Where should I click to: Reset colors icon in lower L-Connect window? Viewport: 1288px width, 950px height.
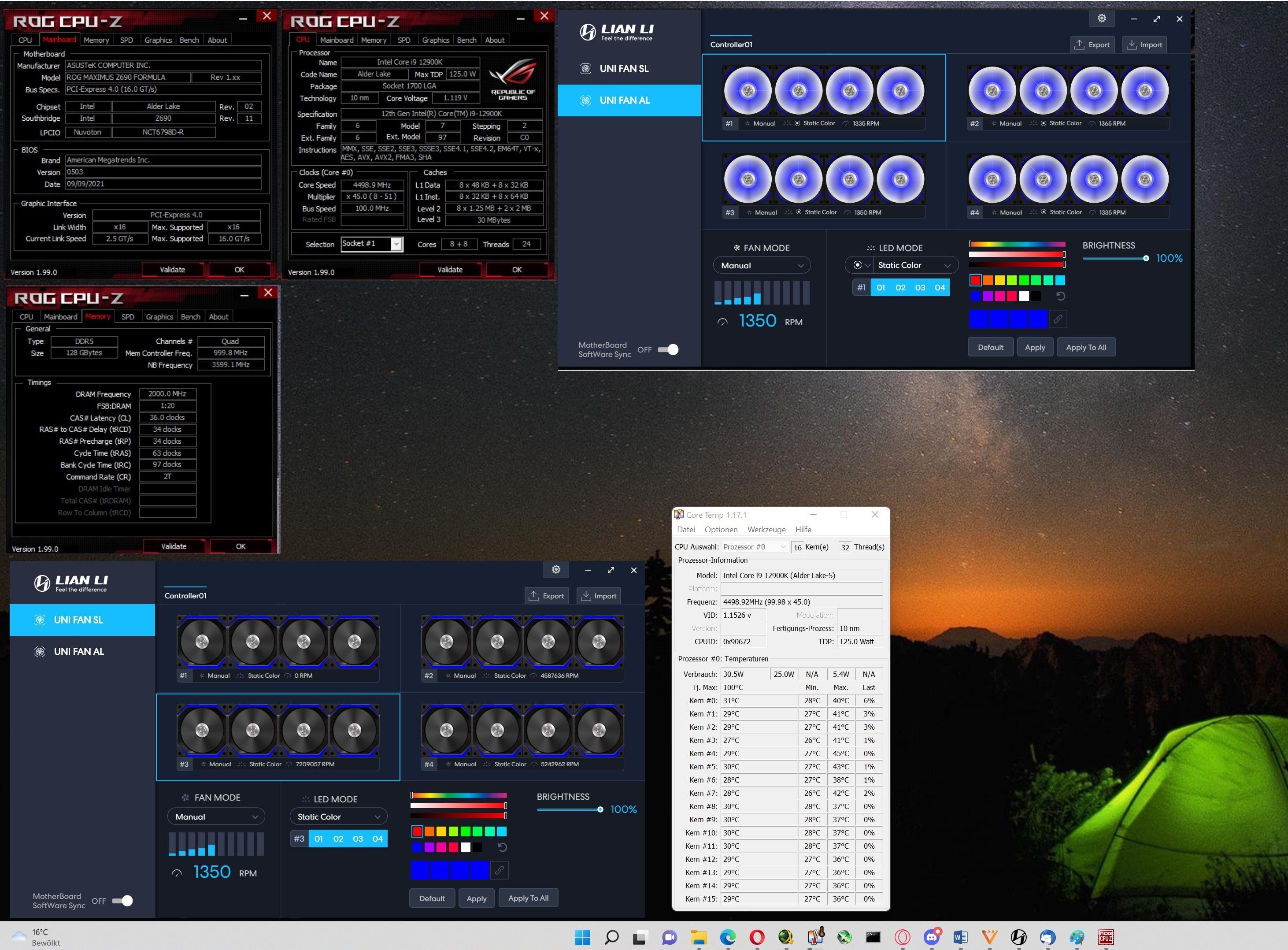click(502, 847)
